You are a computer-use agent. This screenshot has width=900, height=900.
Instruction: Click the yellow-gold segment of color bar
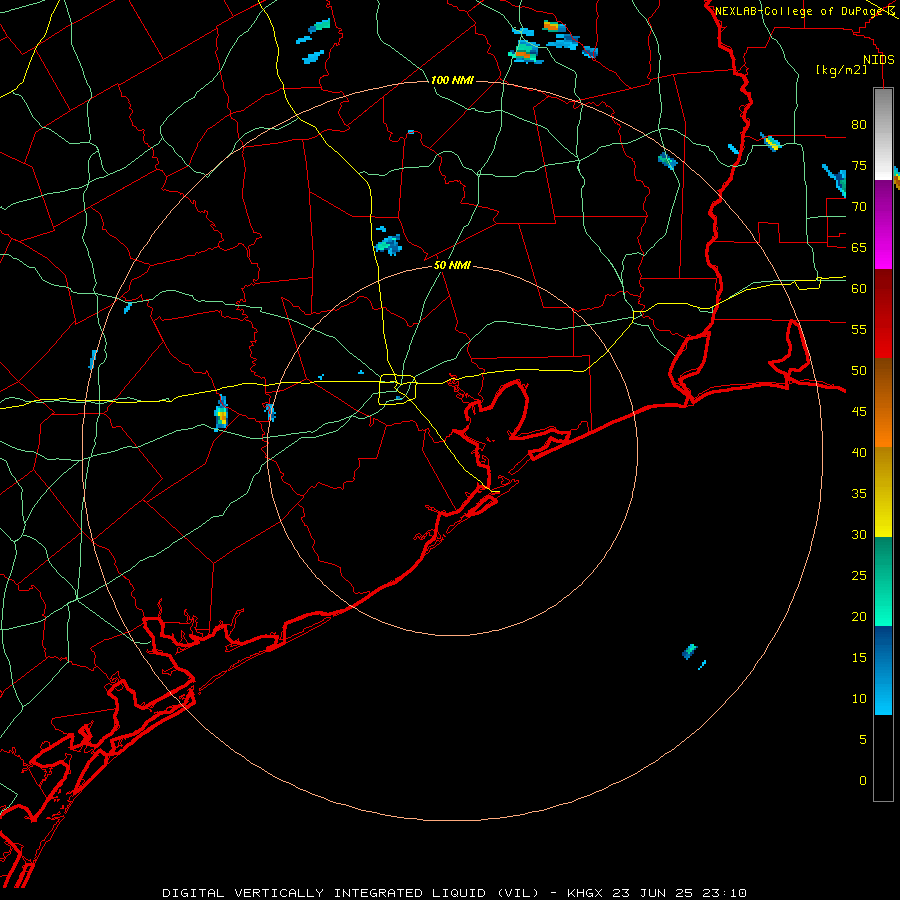coord(883,492)
